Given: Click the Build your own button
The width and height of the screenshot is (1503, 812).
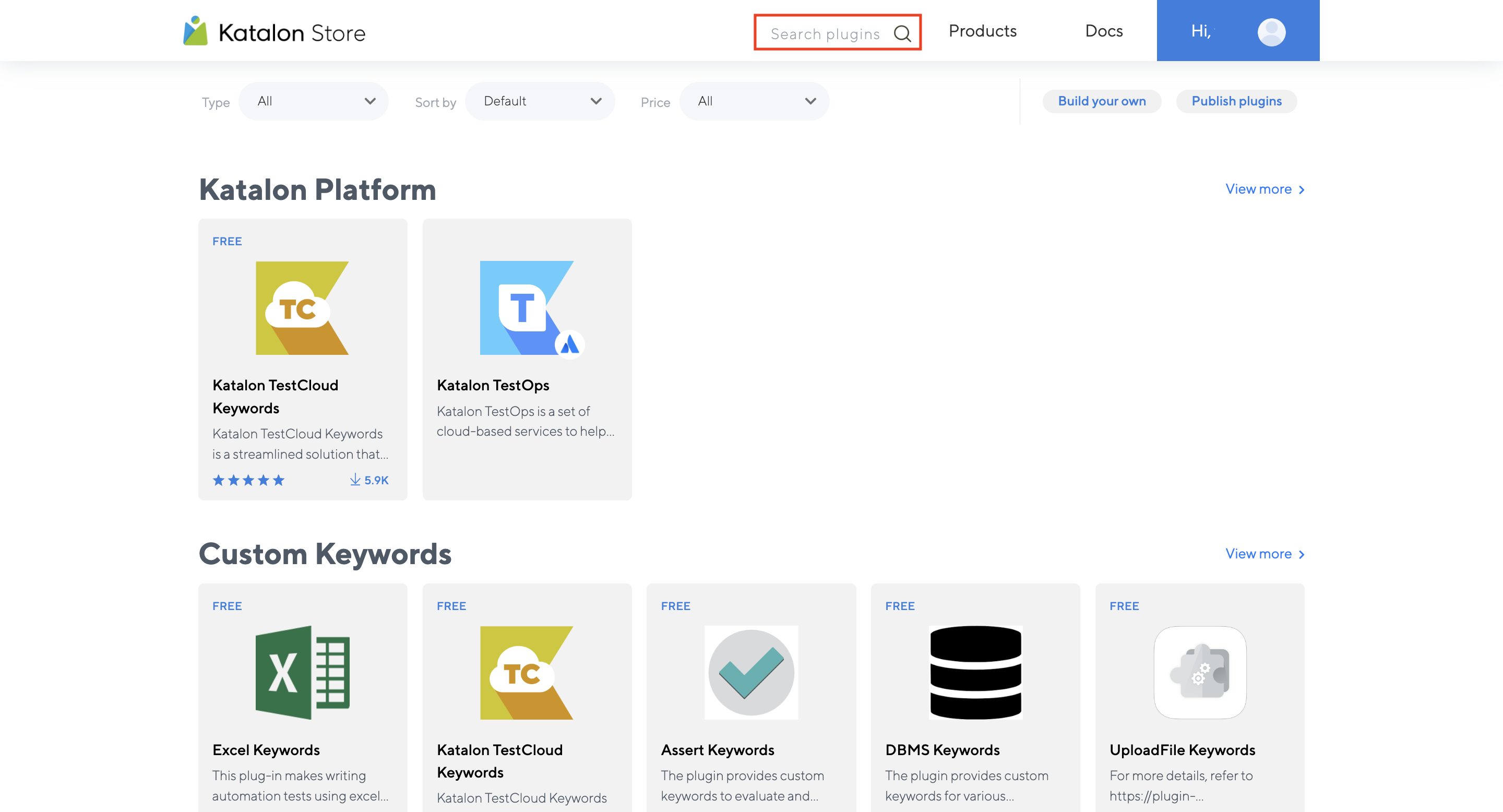Looking at the screenshot, I should pyautogui.click(x=1102, y=101).
